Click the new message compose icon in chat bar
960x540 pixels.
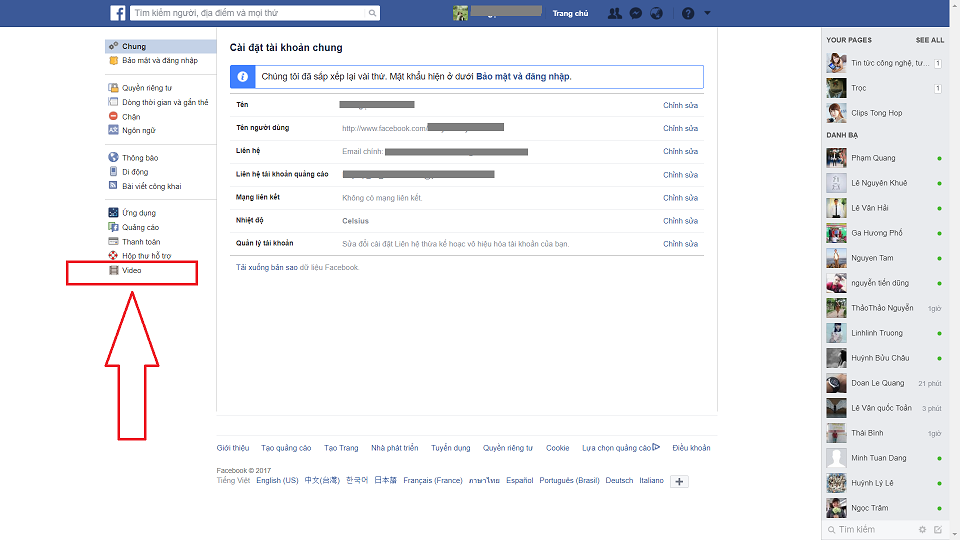938,530
